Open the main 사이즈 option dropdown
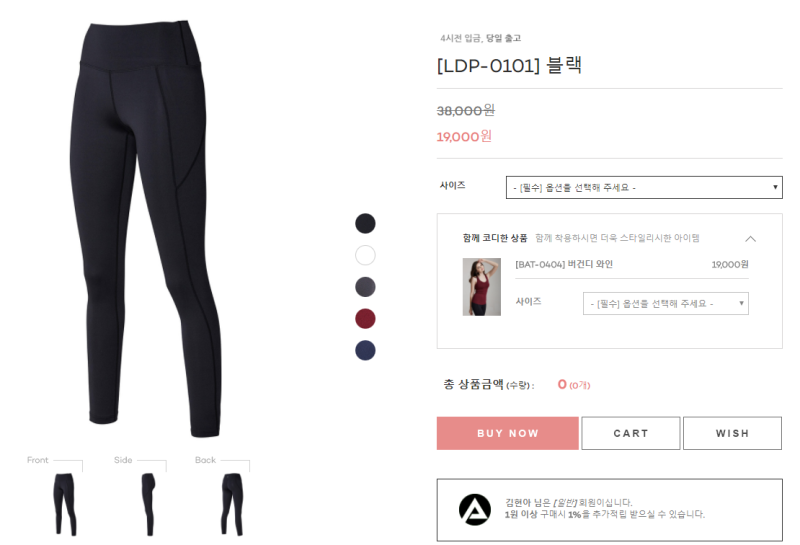The width and height of the screenshot is (800, 545). 644,187
